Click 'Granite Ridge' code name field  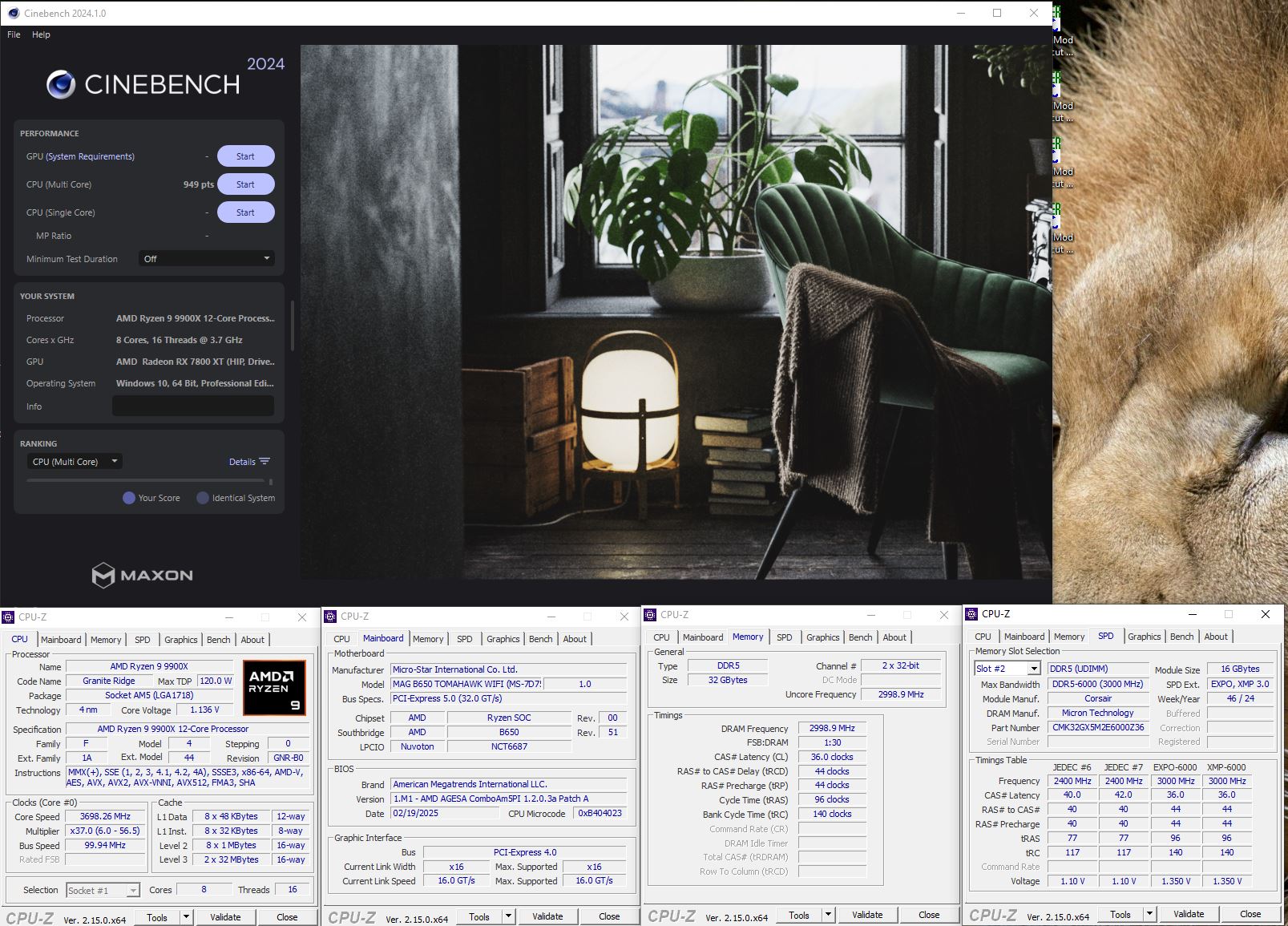[109, 681]
